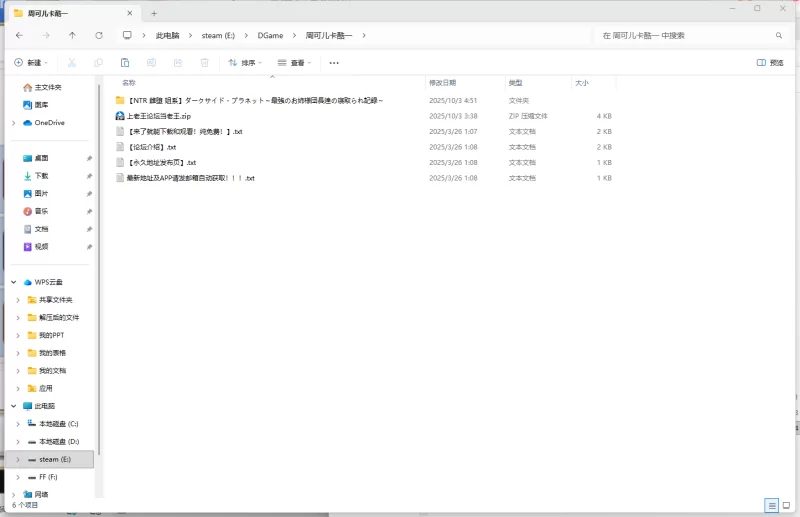Click steam (E:) in the breadcrumb

(218, 35)
